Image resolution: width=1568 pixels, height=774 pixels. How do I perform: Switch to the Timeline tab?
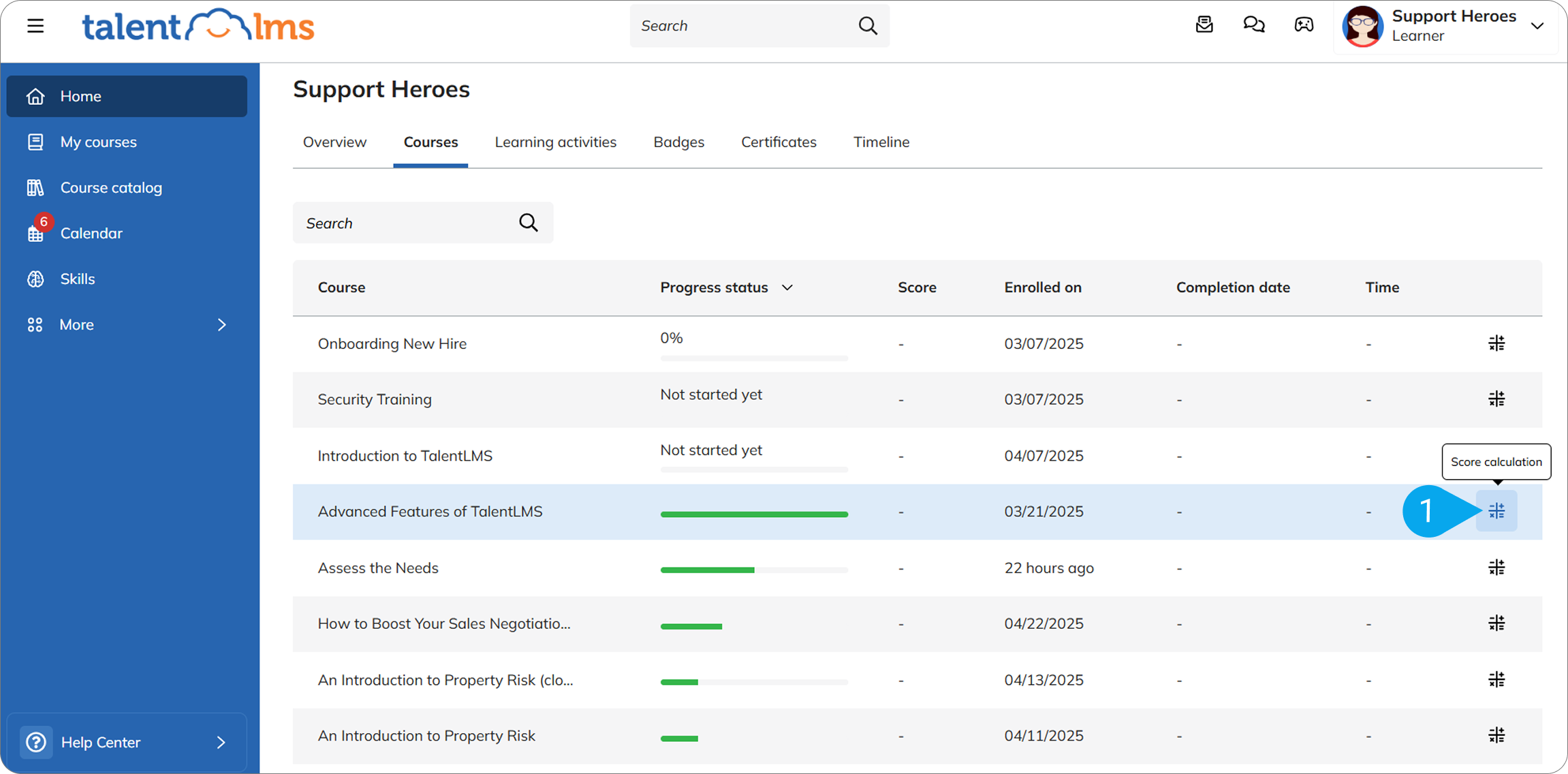881,142
